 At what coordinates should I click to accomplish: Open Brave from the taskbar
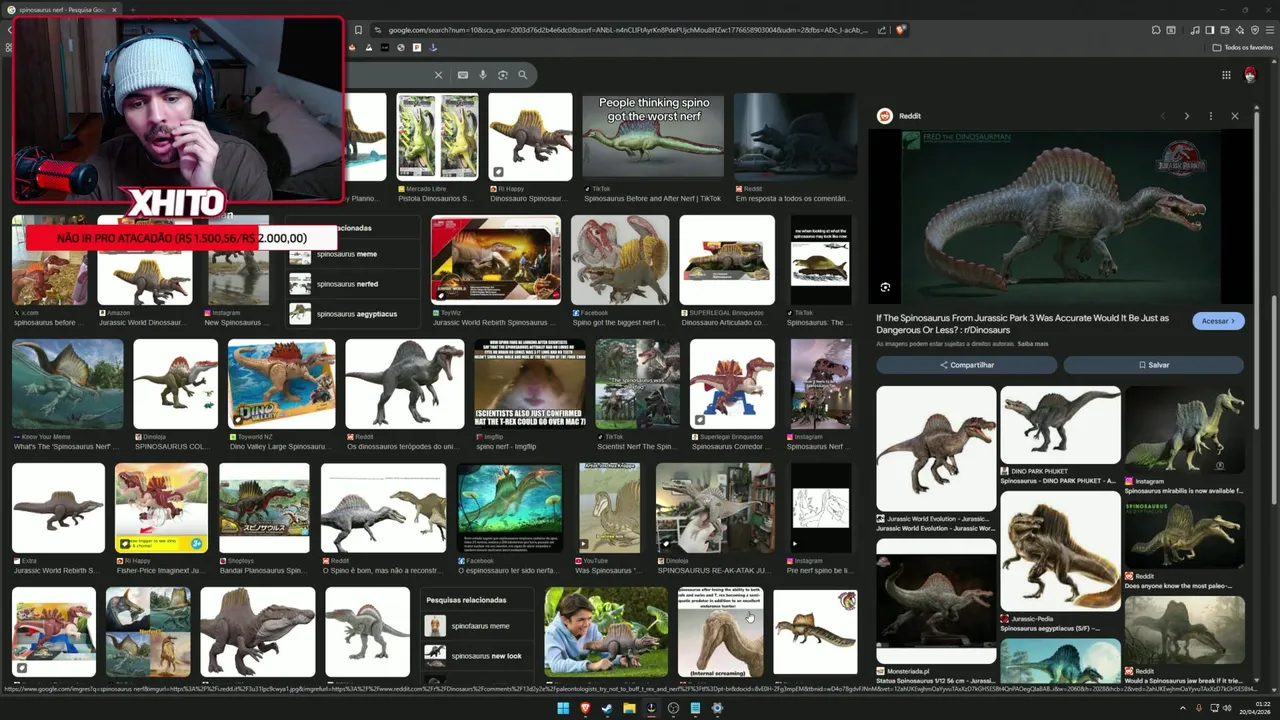click(x=585, y=708)
